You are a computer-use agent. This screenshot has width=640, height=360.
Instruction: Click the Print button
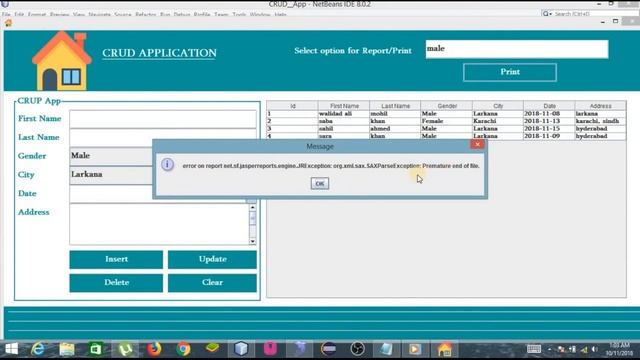(510, 72)
